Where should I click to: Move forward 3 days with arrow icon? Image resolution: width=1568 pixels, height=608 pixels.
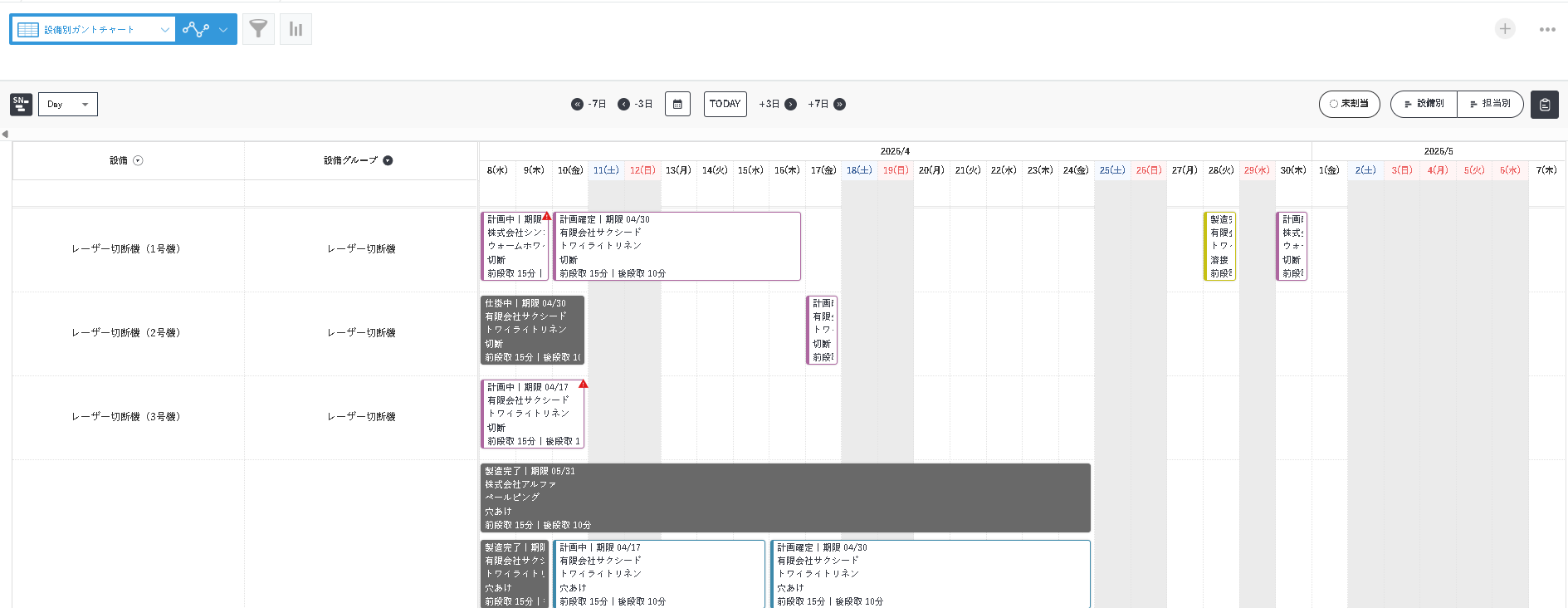click(x=790, y=104)
